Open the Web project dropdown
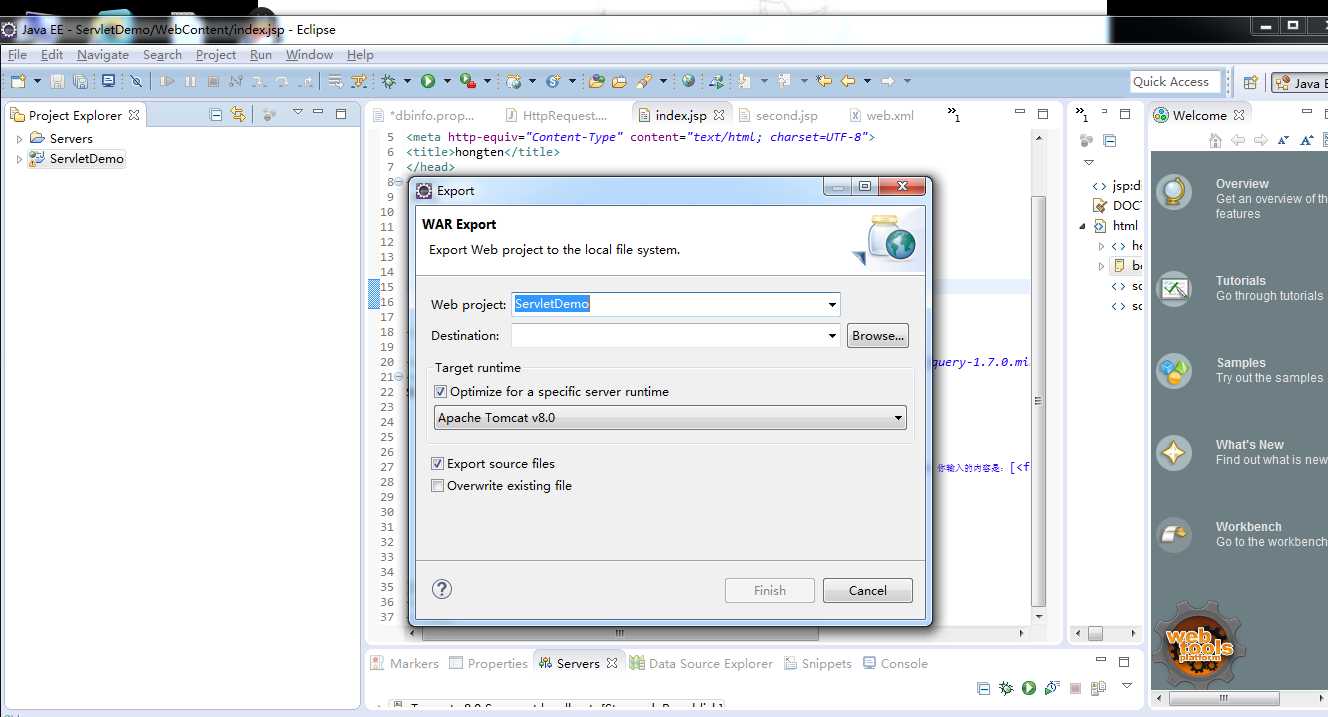The image size is (1328, 717). 832,304
